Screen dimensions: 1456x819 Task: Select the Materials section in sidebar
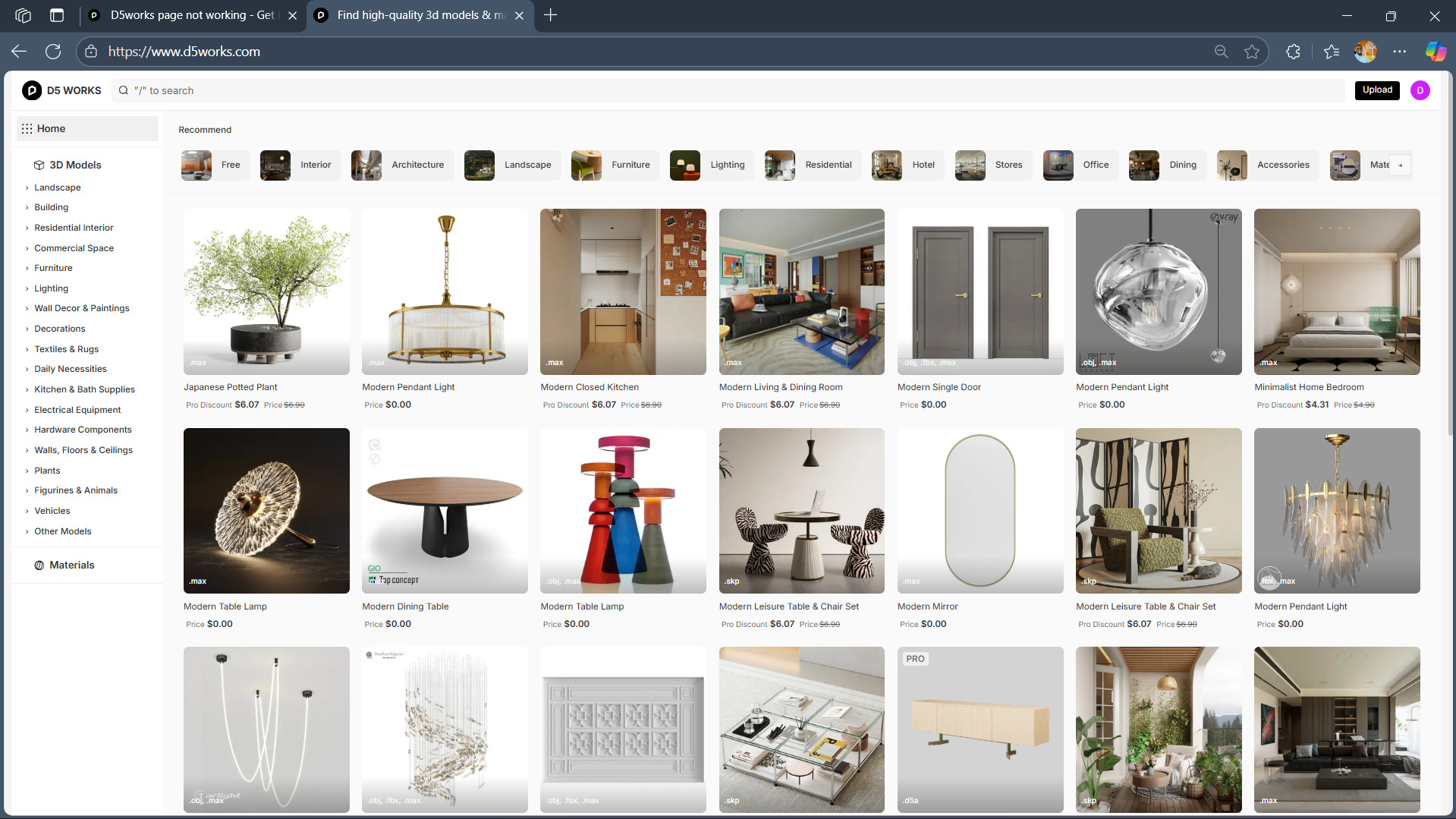click(x=71, y=565)
